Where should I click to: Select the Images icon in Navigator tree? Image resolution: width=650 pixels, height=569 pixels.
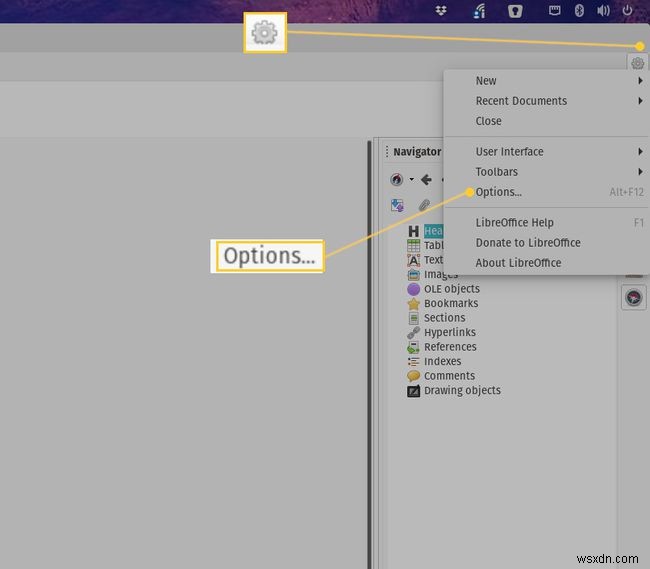pyautogui.click(x=413, y=274)
